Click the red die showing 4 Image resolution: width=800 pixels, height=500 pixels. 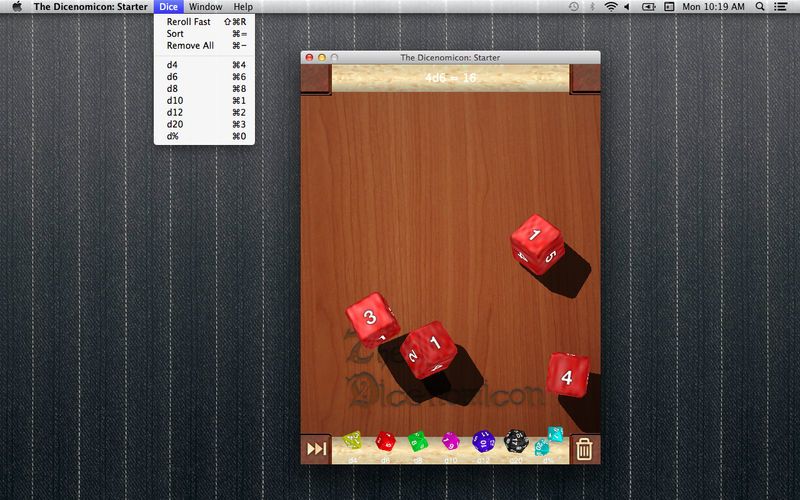[568, 375]
